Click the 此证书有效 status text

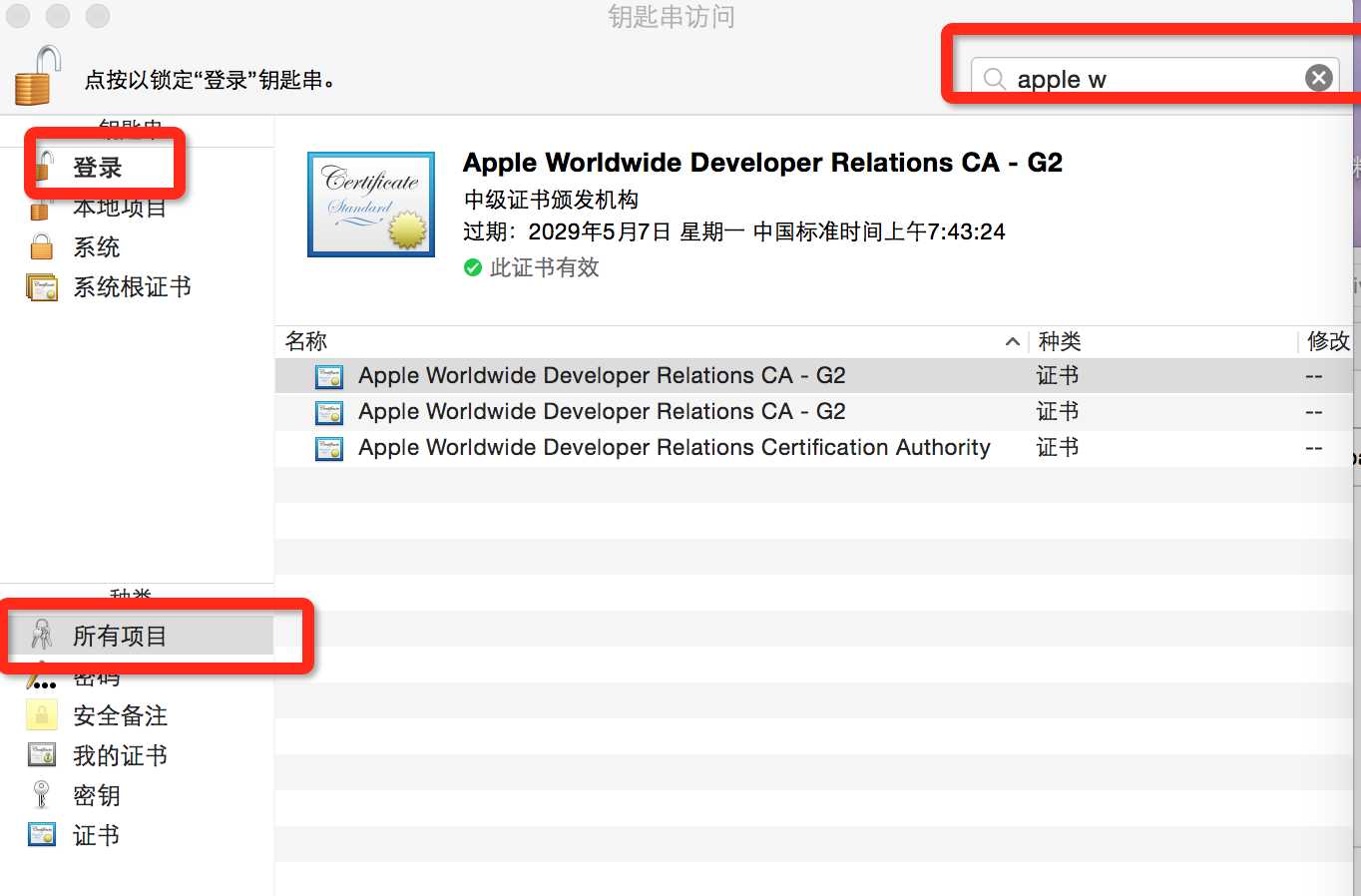click(x=545, y=267)
